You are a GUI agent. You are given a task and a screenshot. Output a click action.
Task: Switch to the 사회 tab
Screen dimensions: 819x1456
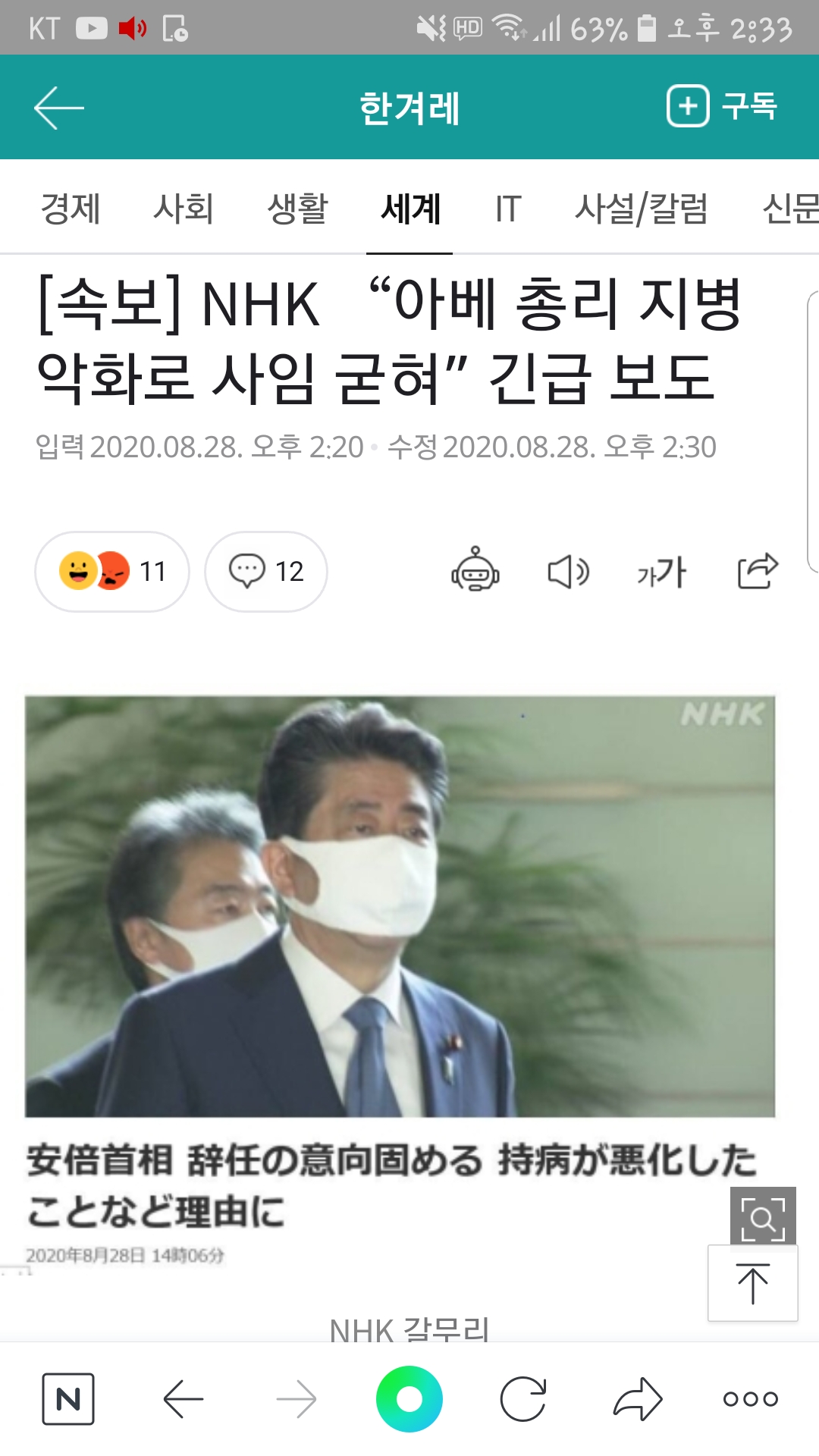click(184, 208)
